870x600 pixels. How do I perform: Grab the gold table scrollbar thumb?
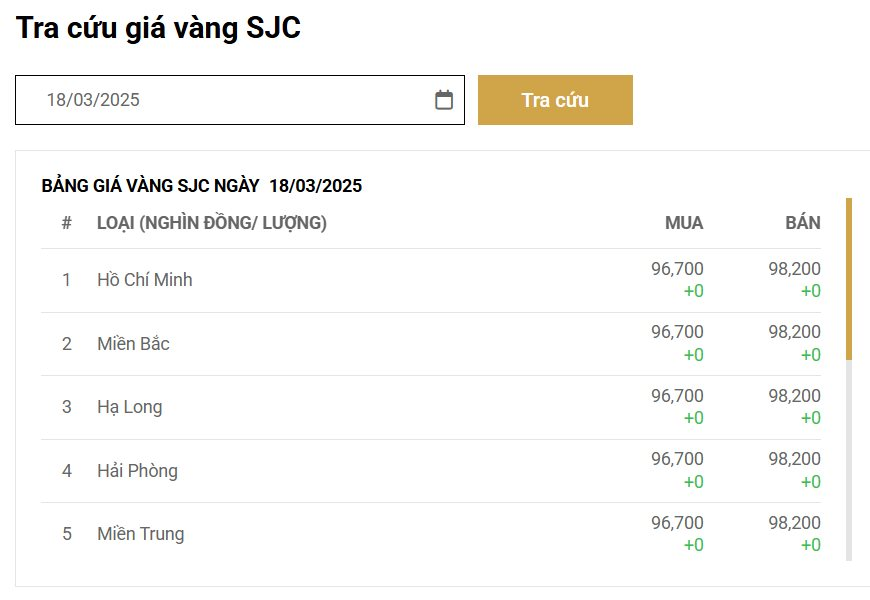point(849,278)
